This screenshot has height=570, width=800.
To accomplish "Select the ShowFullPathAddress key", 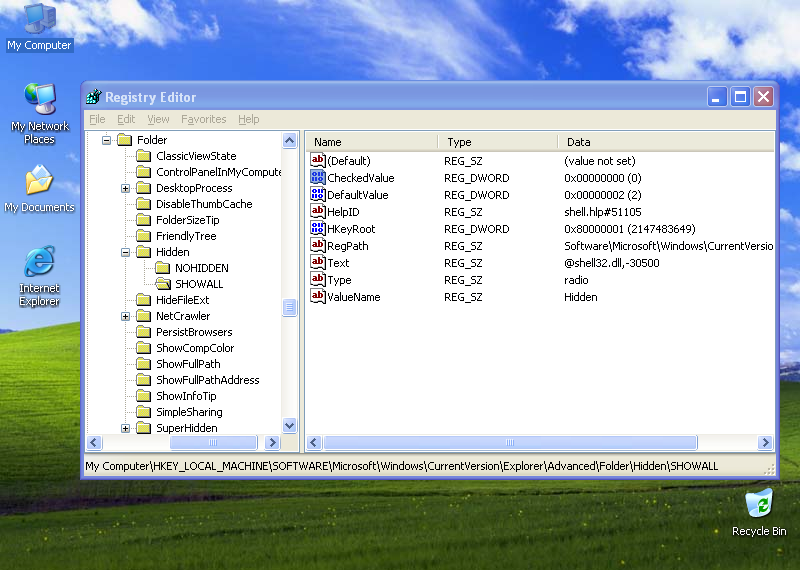I will (207, 380).
